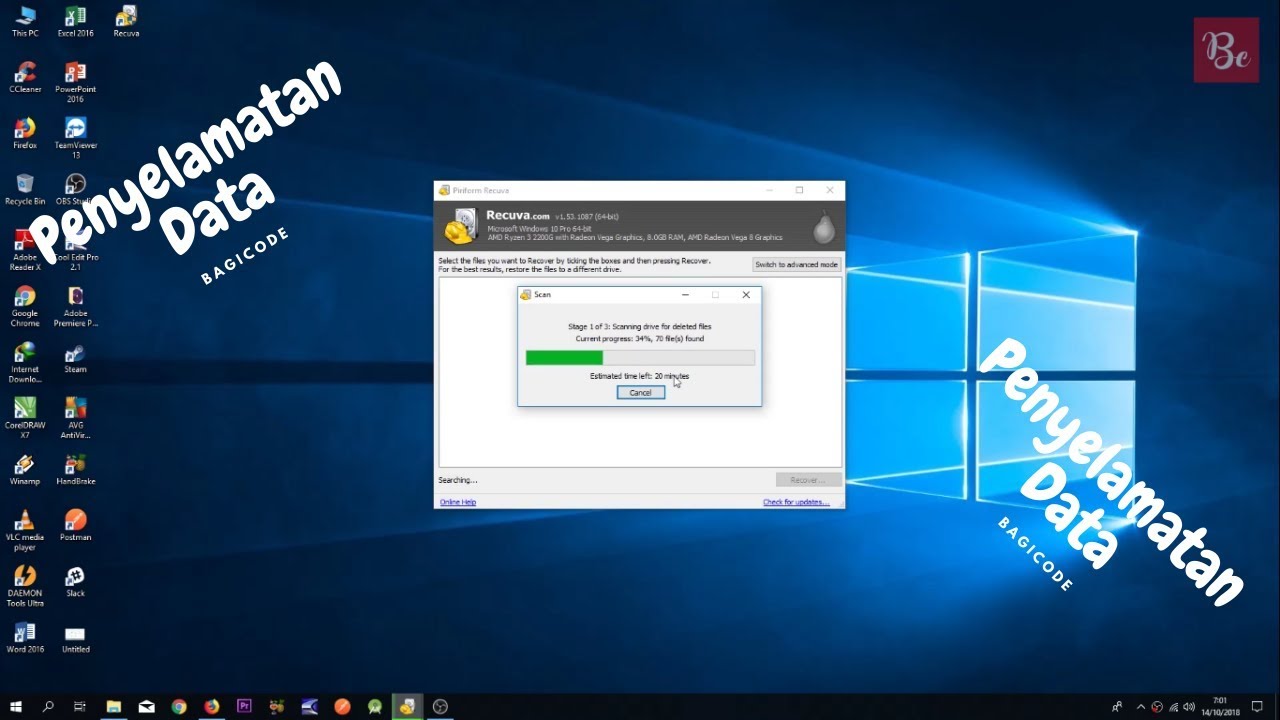The image size is (1280, 720).
Task: Select the Recycle Bin icon
Action: [x=25, y=189]
